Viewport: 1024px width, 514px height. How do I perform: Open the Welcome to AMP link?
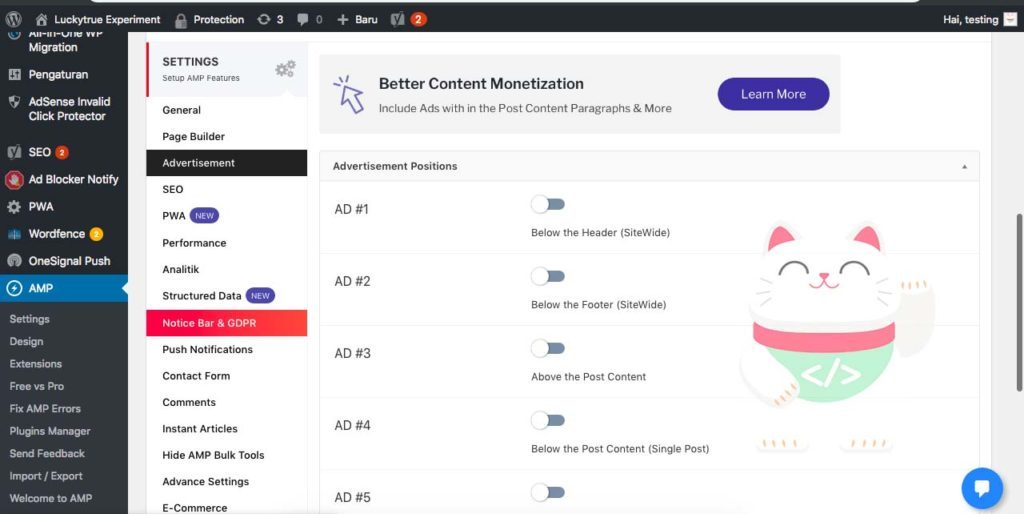coord(51,498)
